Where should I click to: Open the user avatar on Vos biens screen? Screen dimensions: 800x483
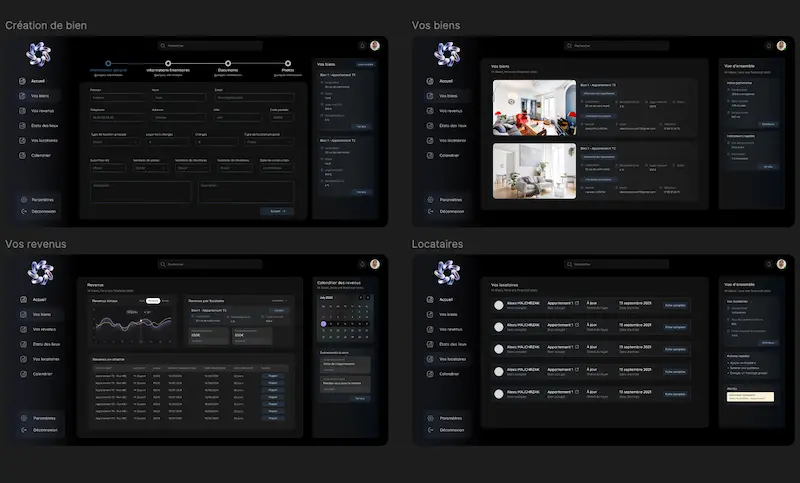click(x=782, y=45)
